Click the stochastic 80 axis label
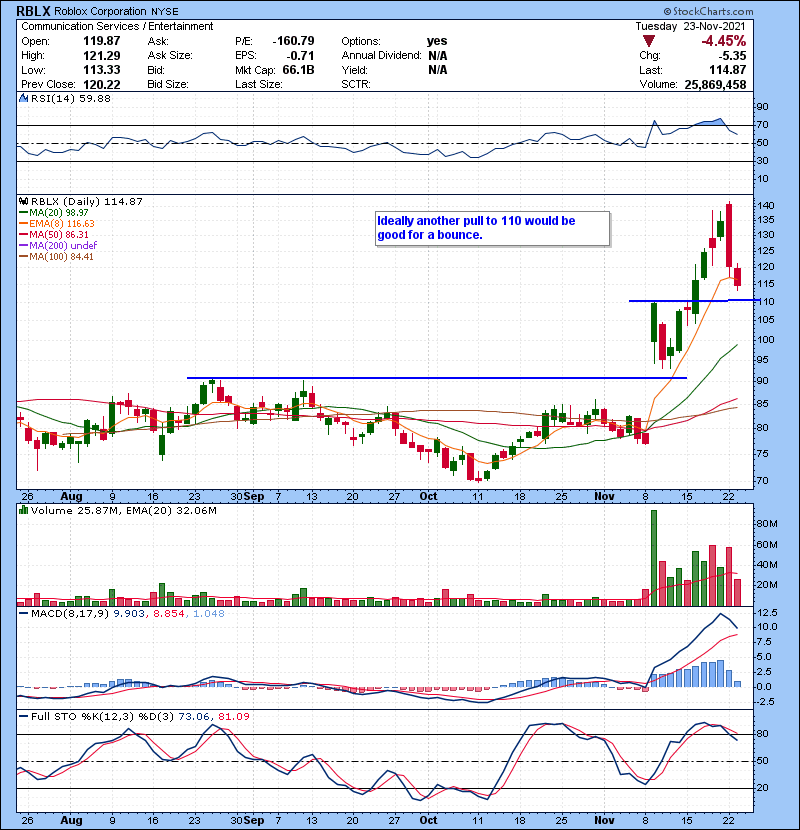 tap(762, 734)
